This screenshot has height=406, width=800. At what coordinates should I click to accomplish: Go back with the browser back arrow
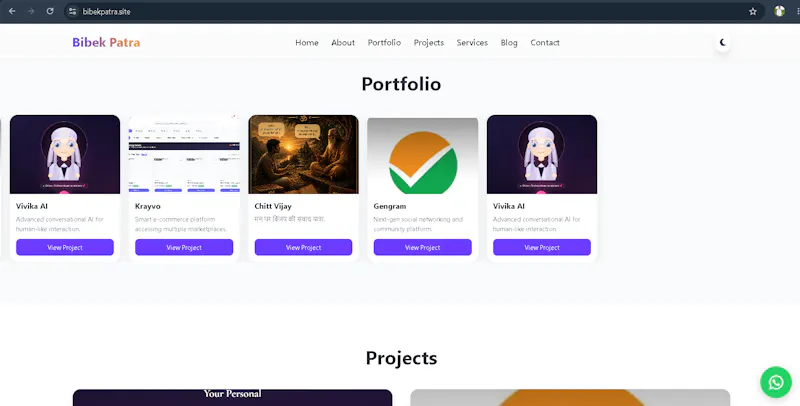pos(12,11)
